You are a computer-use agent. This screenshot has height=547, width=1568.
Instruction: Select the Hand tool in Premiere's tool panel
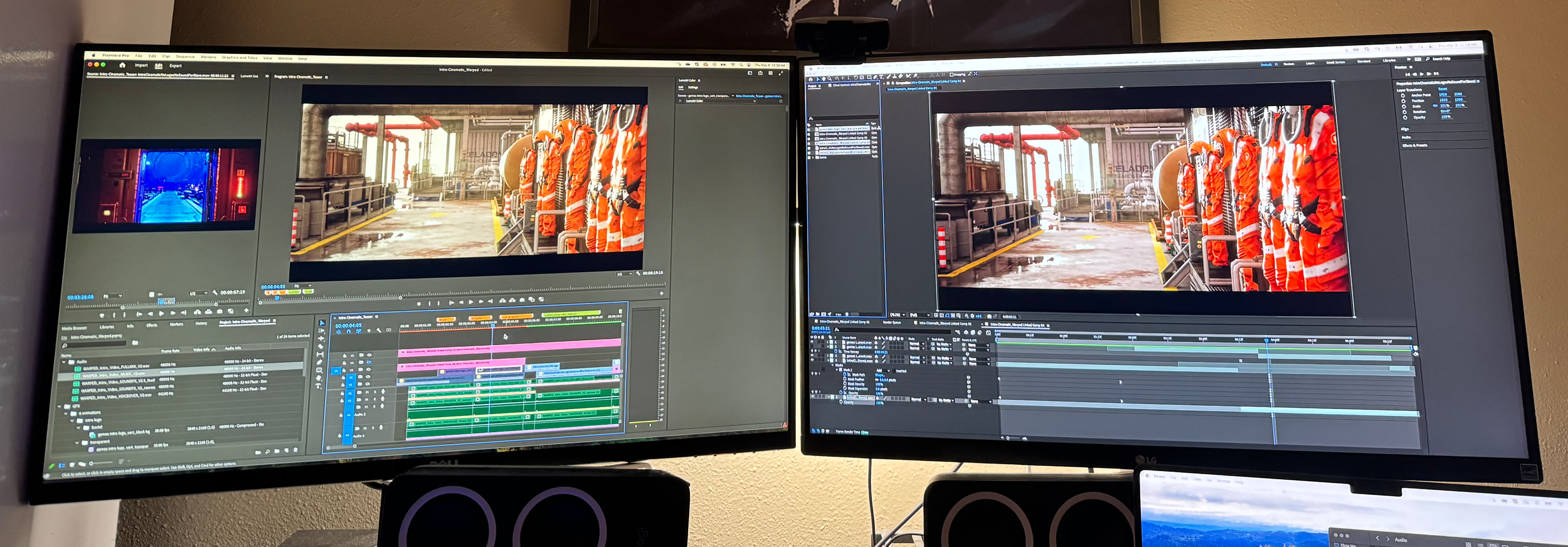318,378
